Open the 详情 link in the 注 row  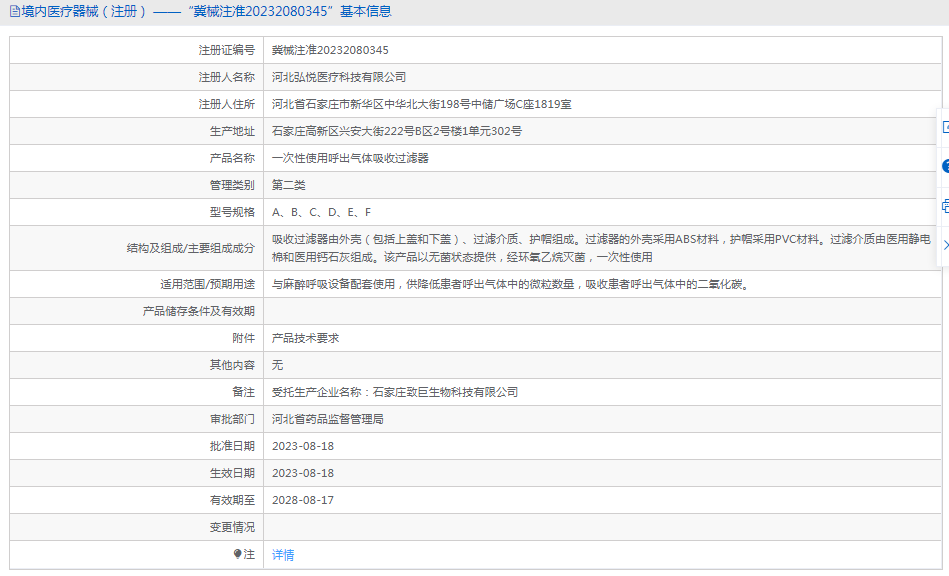pyautogui.click(x=283, y=555)
